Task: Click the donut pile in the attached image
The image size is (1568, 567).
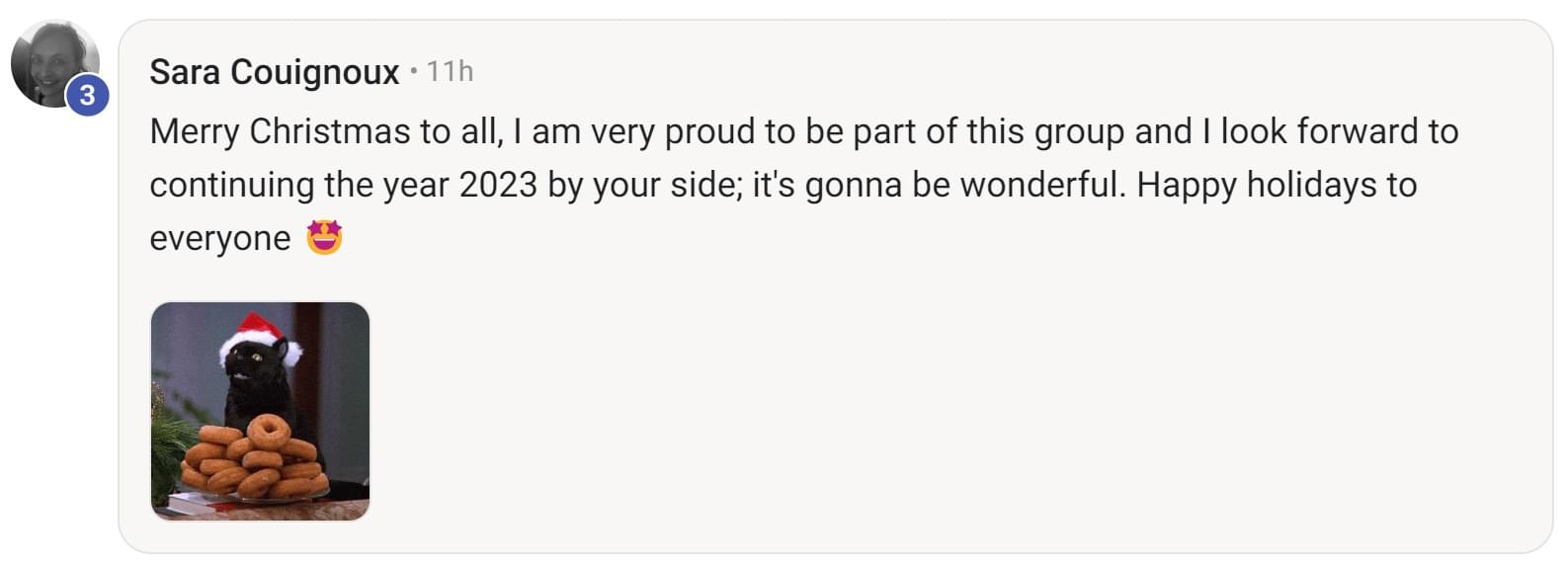Action: (258, 459)
